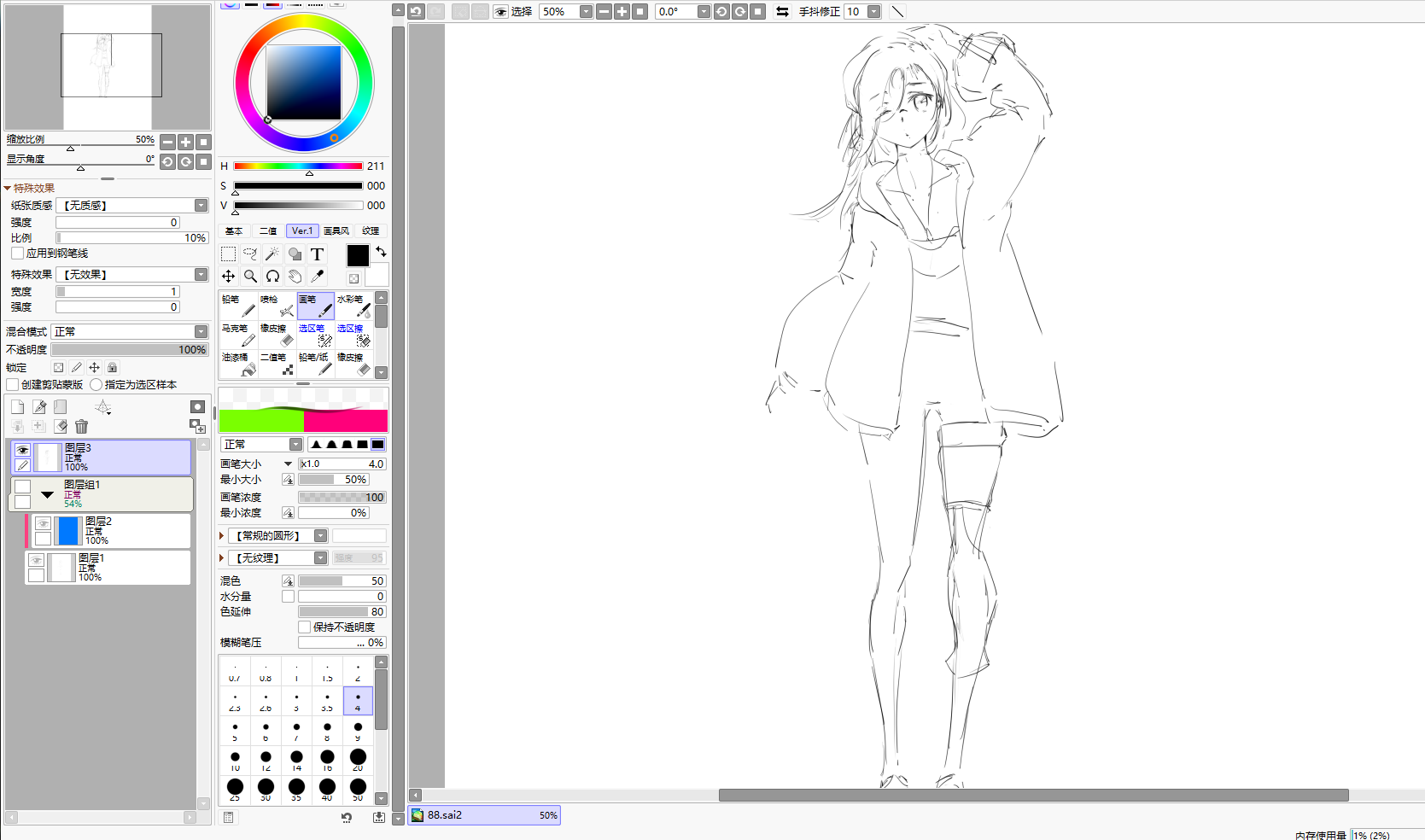Switch to the 纹理 tool tab

point(371,230)
